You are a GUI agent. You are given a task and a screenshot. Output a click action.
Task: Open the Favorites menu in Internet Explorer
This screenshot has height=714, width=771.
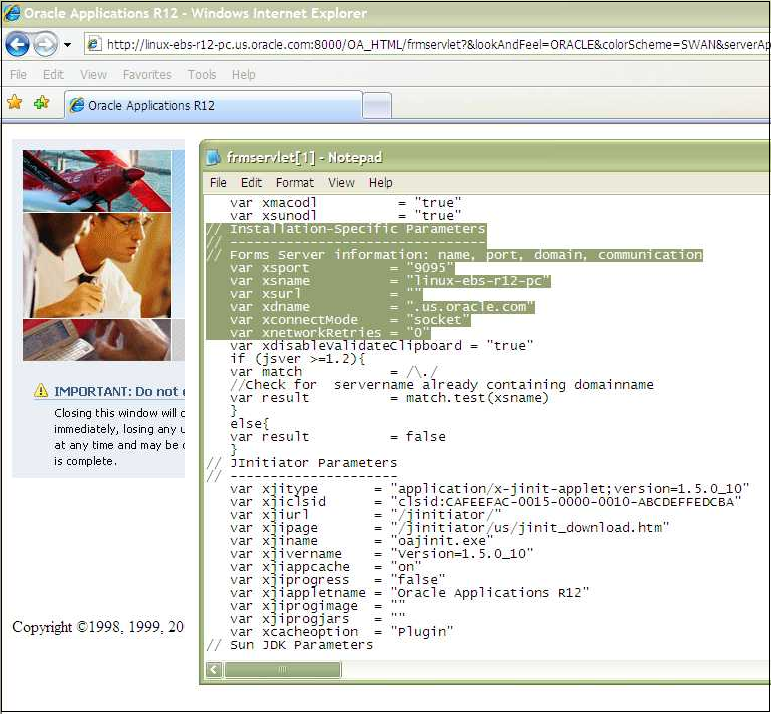tap(147, 75)
